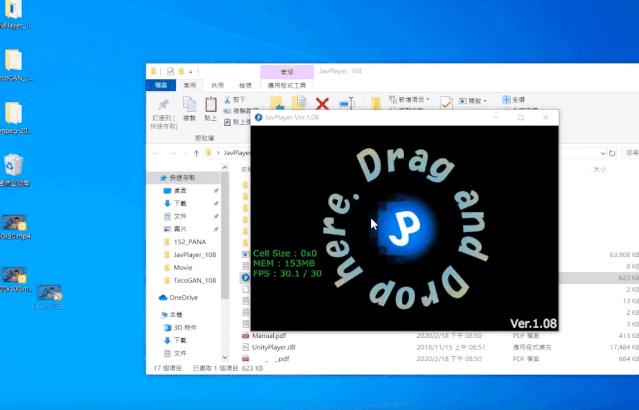This screenshot has width=639, height=410.
Task: Open 152_PANA folder in navigation pane
Action: click(x=185, y=242)
